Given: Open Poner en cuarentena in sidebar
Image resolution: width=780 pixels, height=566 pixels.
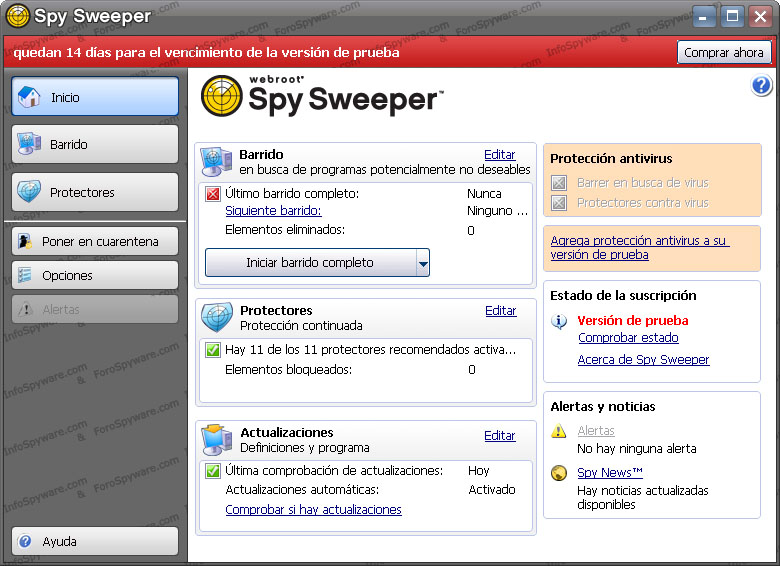Looking at the screenshot, I should click(x=95, y=241).
